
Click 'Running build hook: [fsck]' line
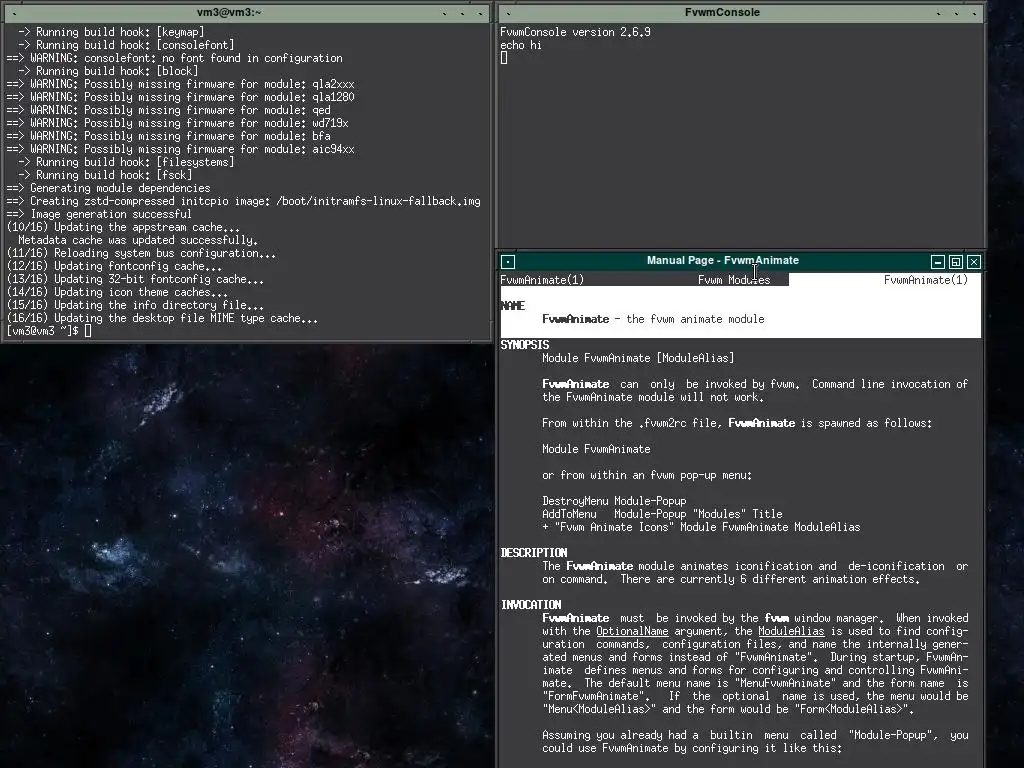click(105, 175)
